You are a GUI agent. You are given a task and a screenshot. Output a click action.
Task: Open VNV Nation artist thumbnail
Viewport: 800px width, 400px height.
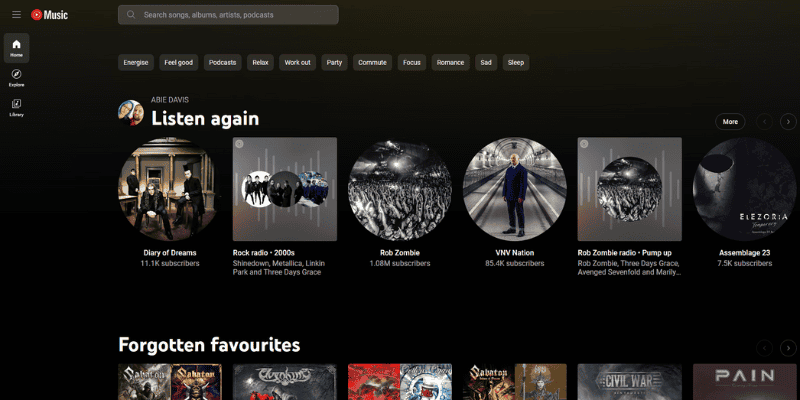pyautogui.click(x=515, y=189)
